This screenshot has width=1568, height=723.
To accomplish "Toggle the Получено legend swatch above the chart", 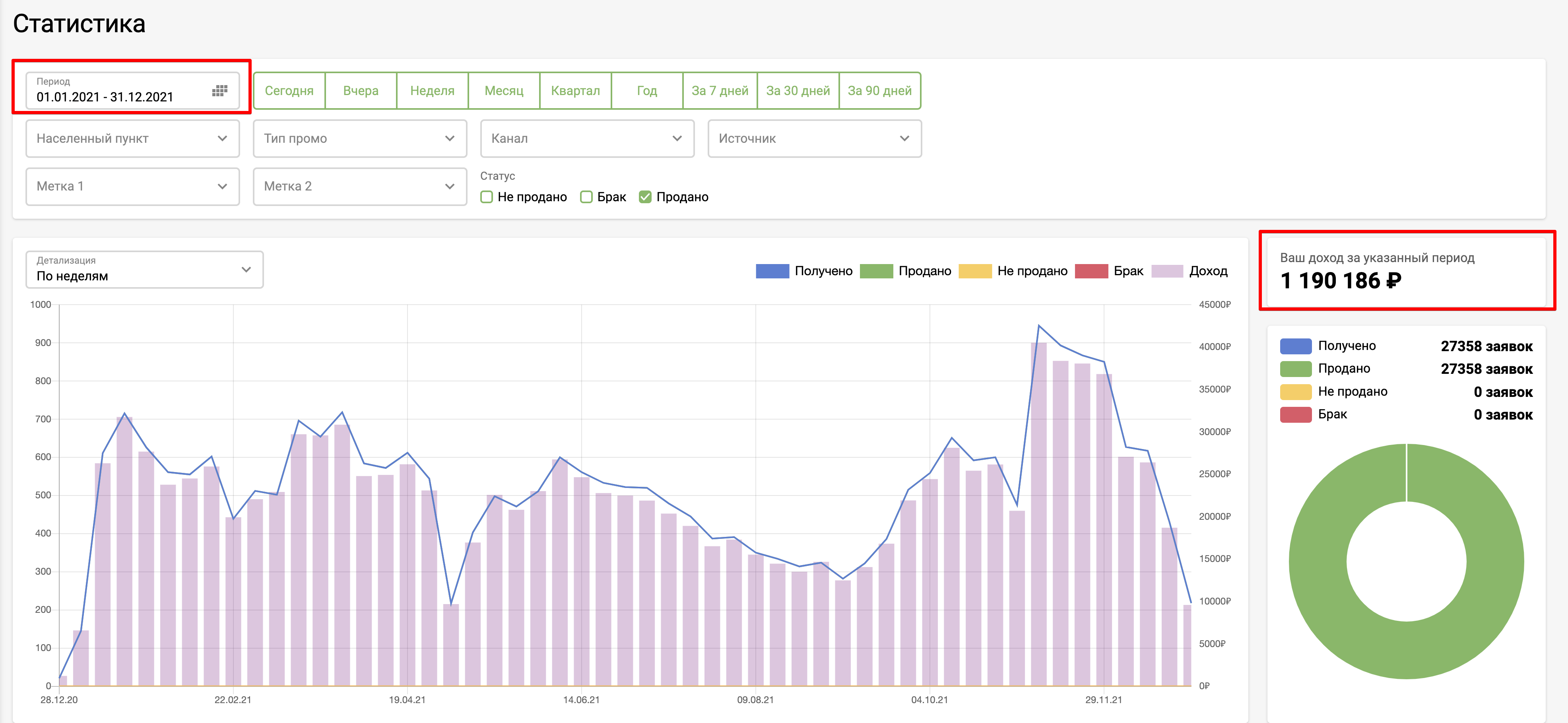I will (772, 271).
